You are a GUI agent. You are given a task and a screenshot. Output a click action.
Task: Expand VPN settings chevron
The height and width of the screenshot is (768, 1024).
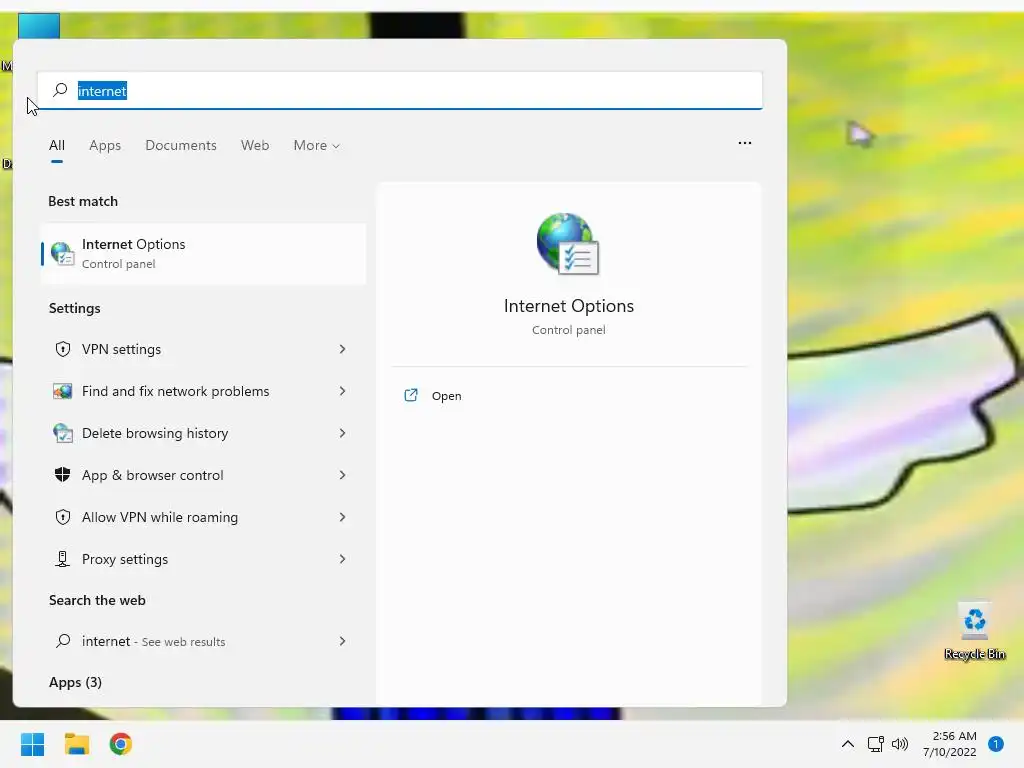342,349
